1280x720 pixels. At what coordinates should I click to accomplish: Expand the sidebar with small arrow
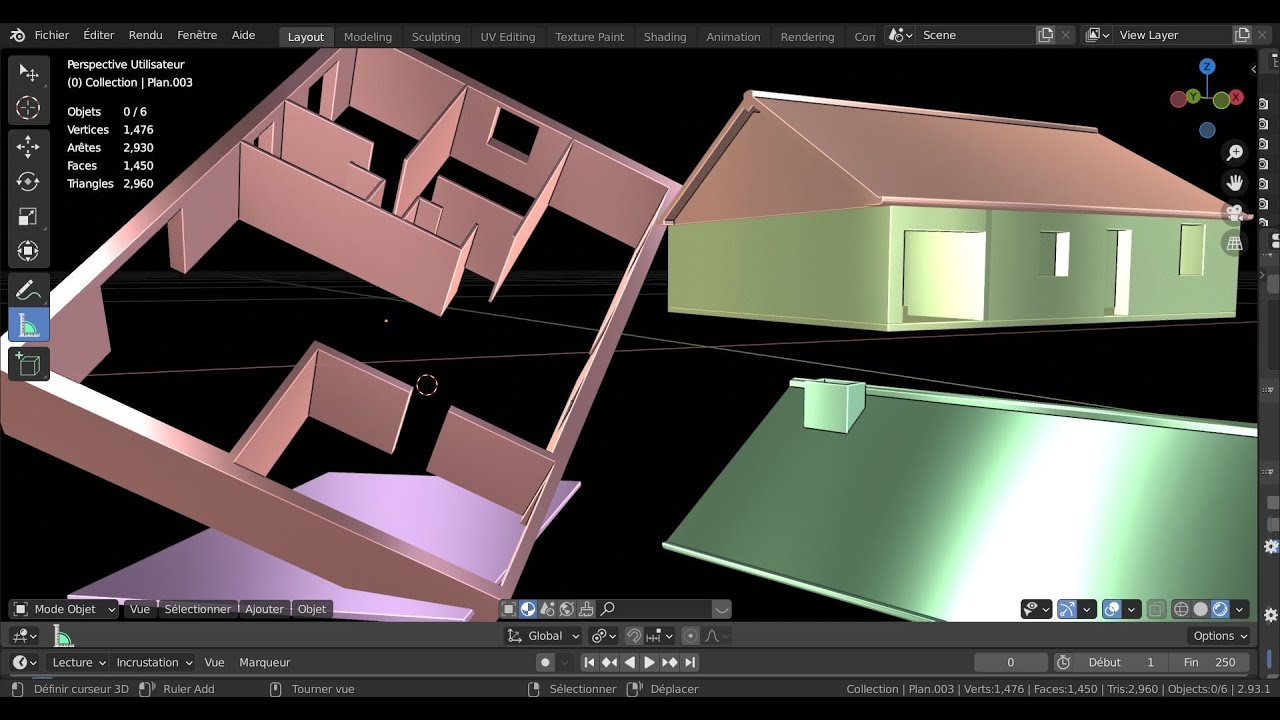[x=1253, y=69]
